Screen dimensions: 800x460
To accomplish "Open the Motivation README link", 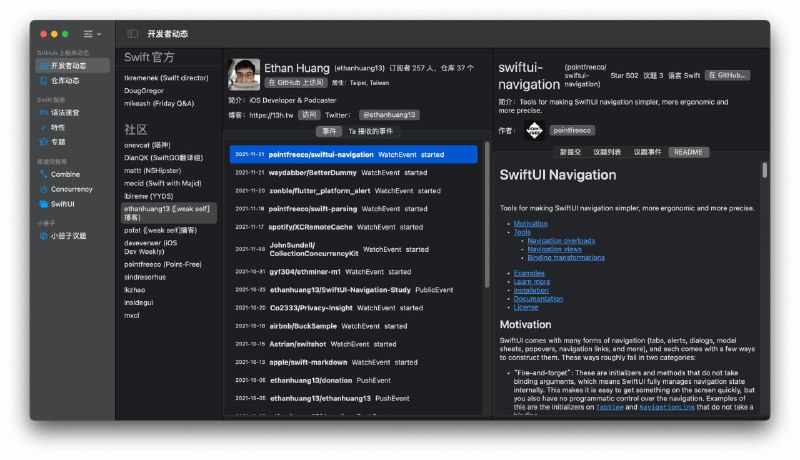I will point(530,224).
